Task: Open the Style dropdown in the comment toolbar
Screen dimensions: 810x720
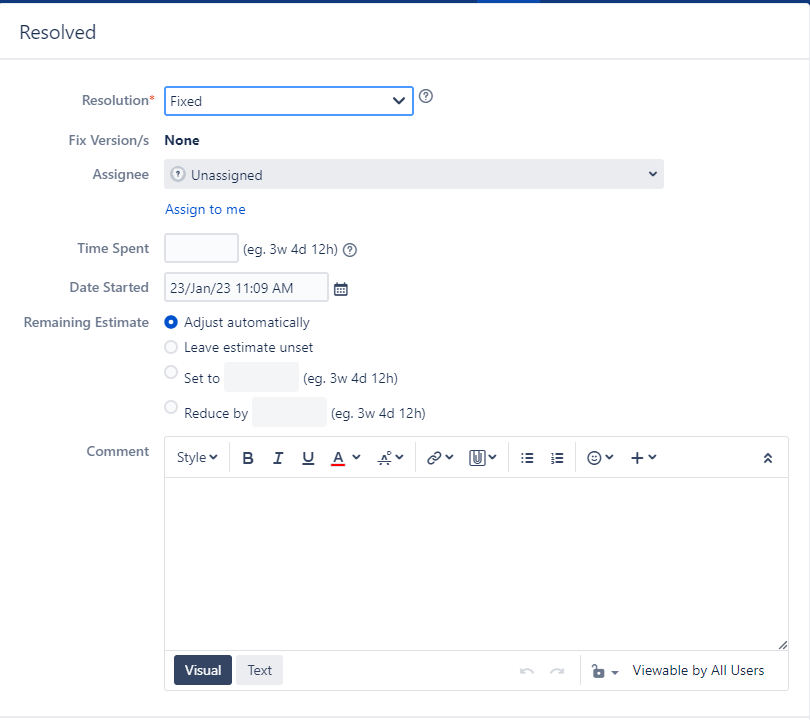Action: 197,458
